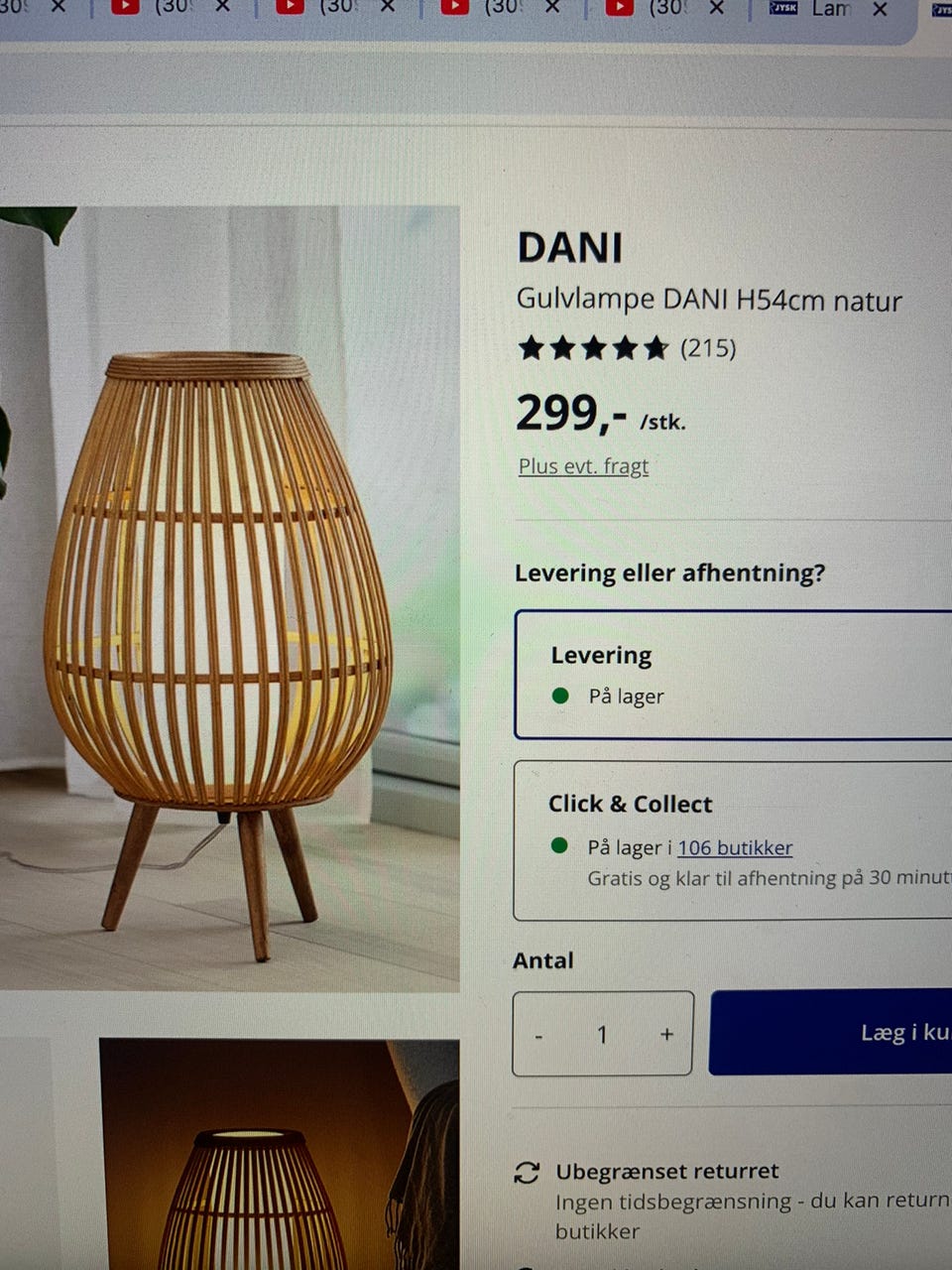Open the main DANI lamp product image
The image size is (952, 1270).
tap(229, 599)
